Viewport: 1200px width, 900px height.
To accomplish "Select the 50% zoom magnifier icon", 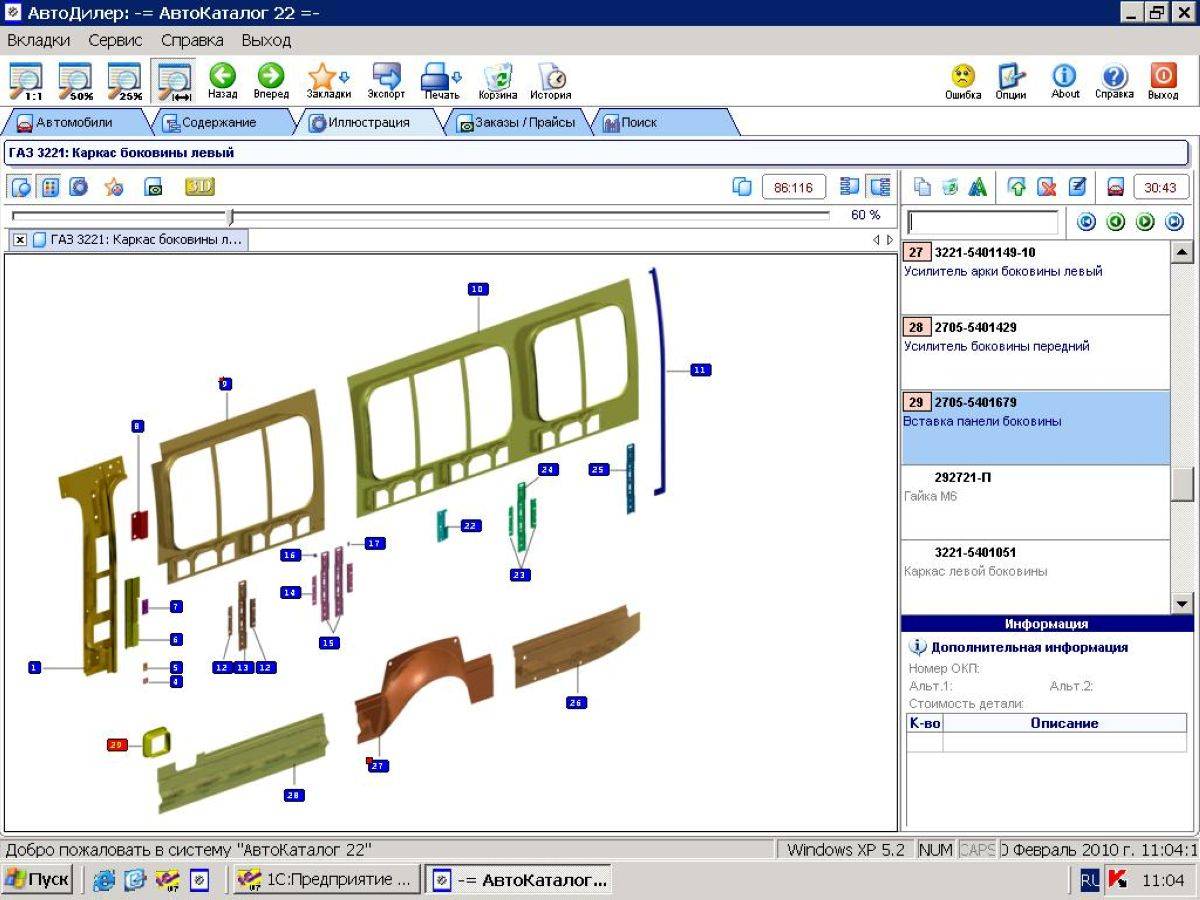I will click(x=75, y=82).
